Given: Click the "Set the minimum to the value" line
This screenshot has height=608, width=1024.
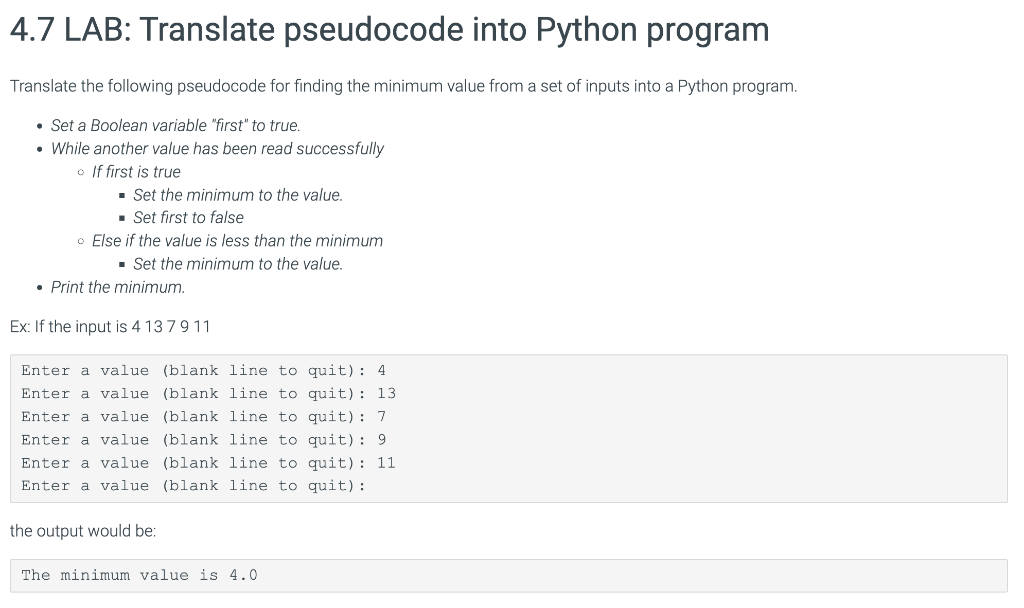Looking at the screenshot, I should click(x=238, y=194).
